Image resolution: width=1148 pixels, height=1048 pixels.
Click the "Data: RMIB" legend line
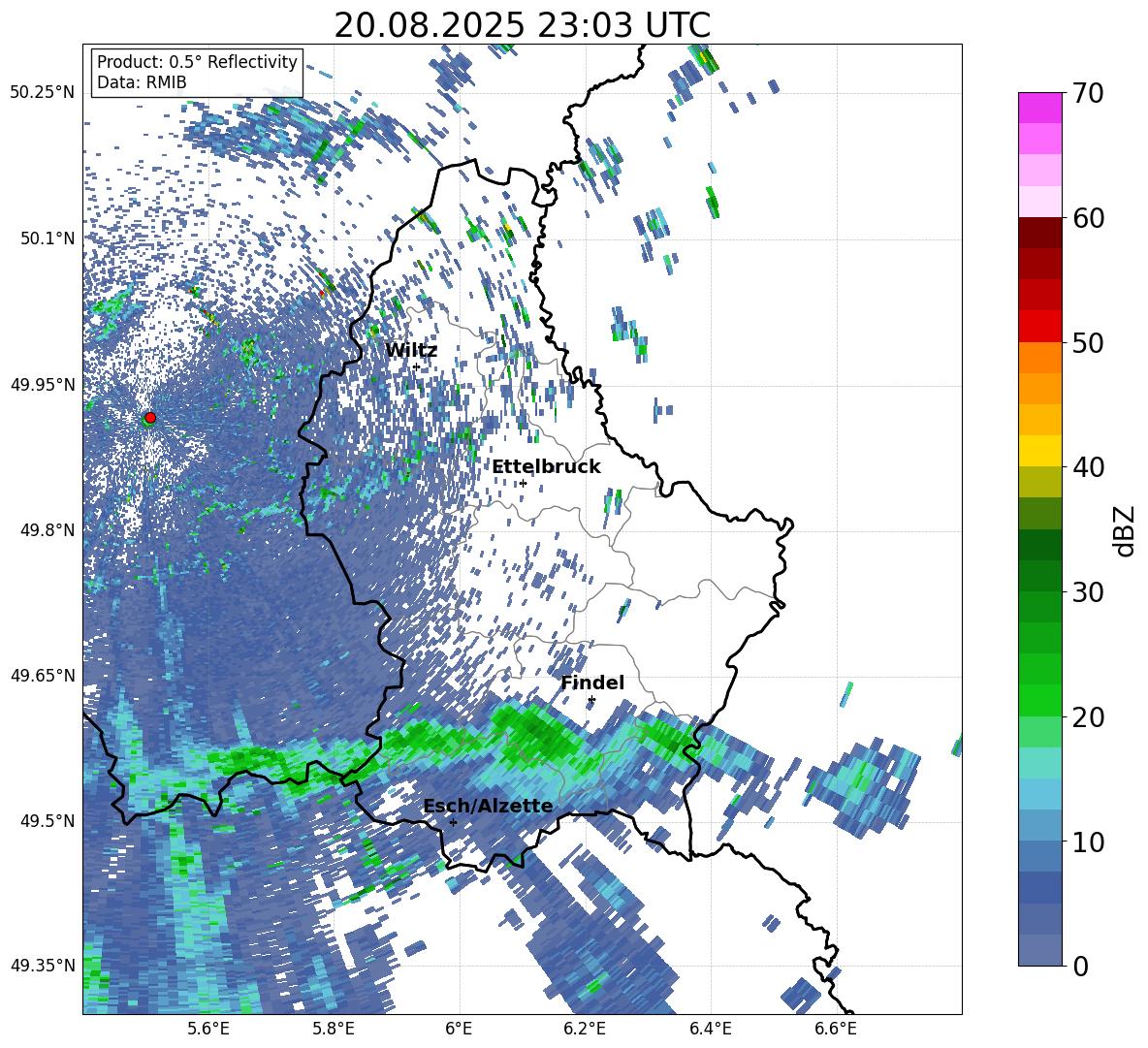coord(142,82)
